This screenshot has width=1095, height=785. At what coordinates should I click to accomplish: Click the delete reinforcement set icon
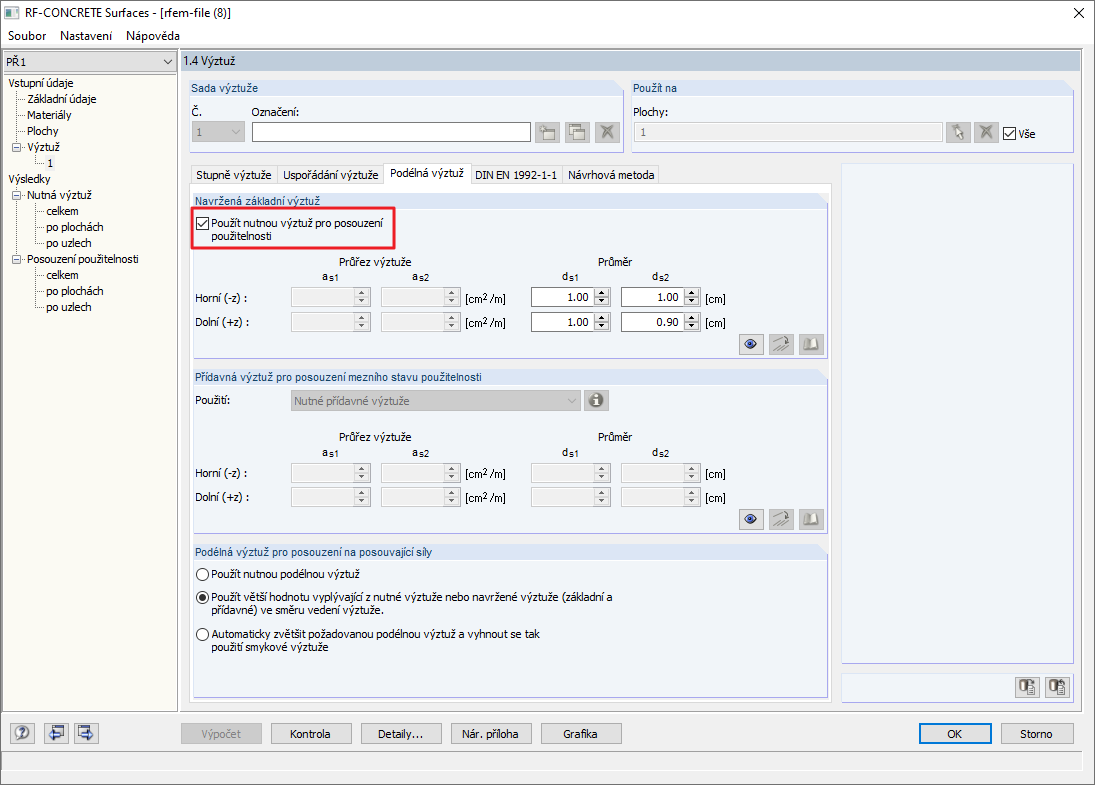[608, 132]
